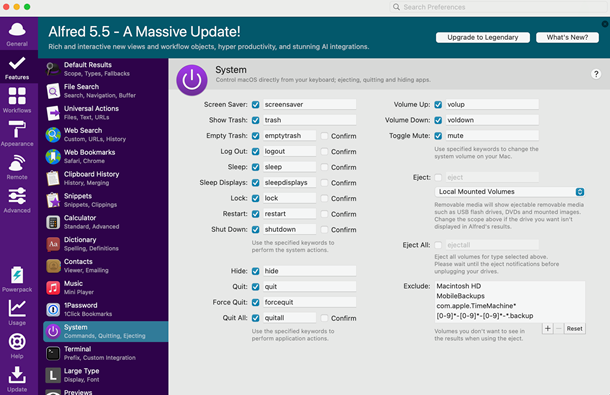This screenshot has width=610, height=395.
Task: Edit the hide keyword field
Action: [x=309, y=271]
